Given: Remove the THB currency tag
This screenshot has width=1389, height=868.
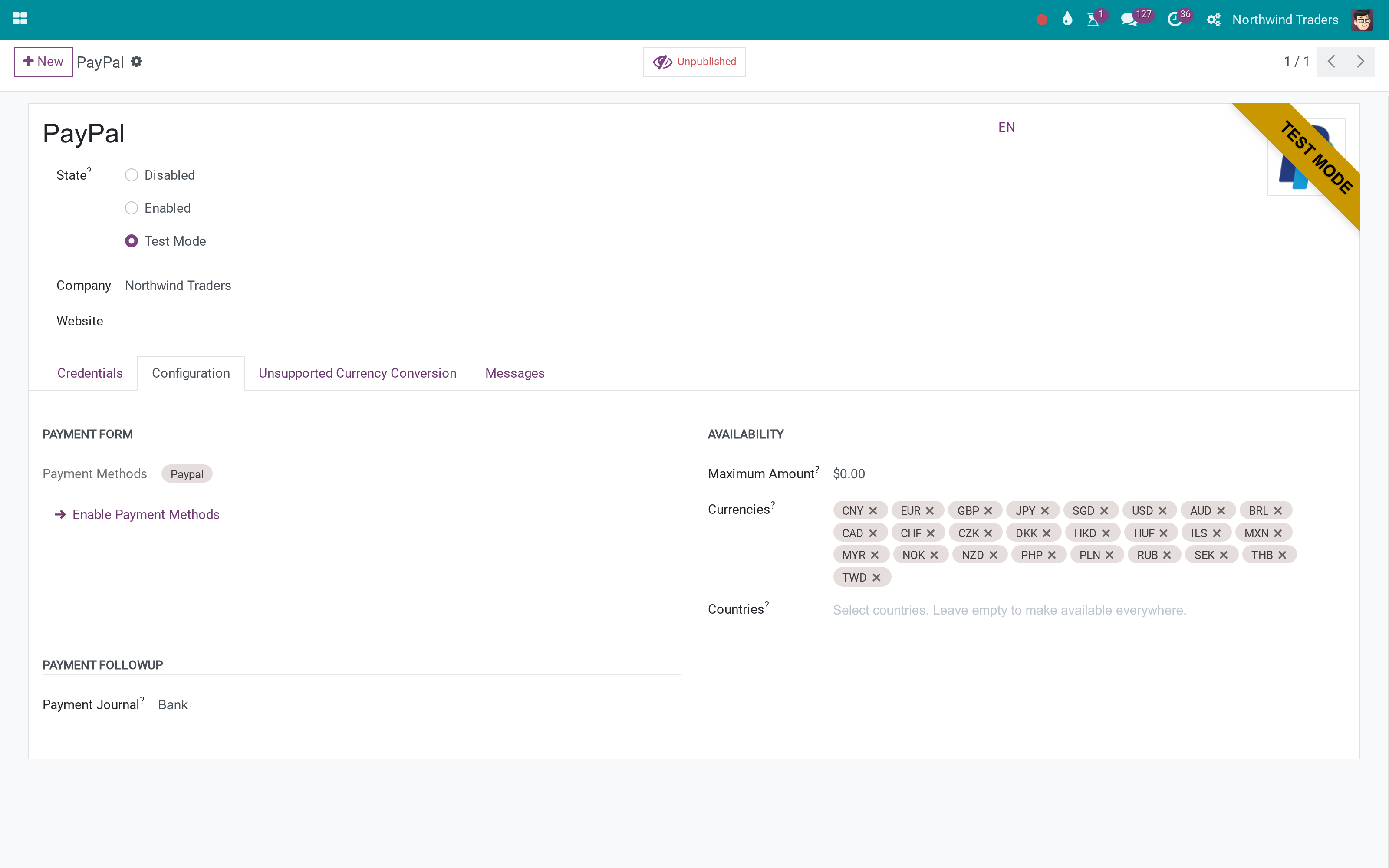Looking at the screenshot, I should (1282, 555).
